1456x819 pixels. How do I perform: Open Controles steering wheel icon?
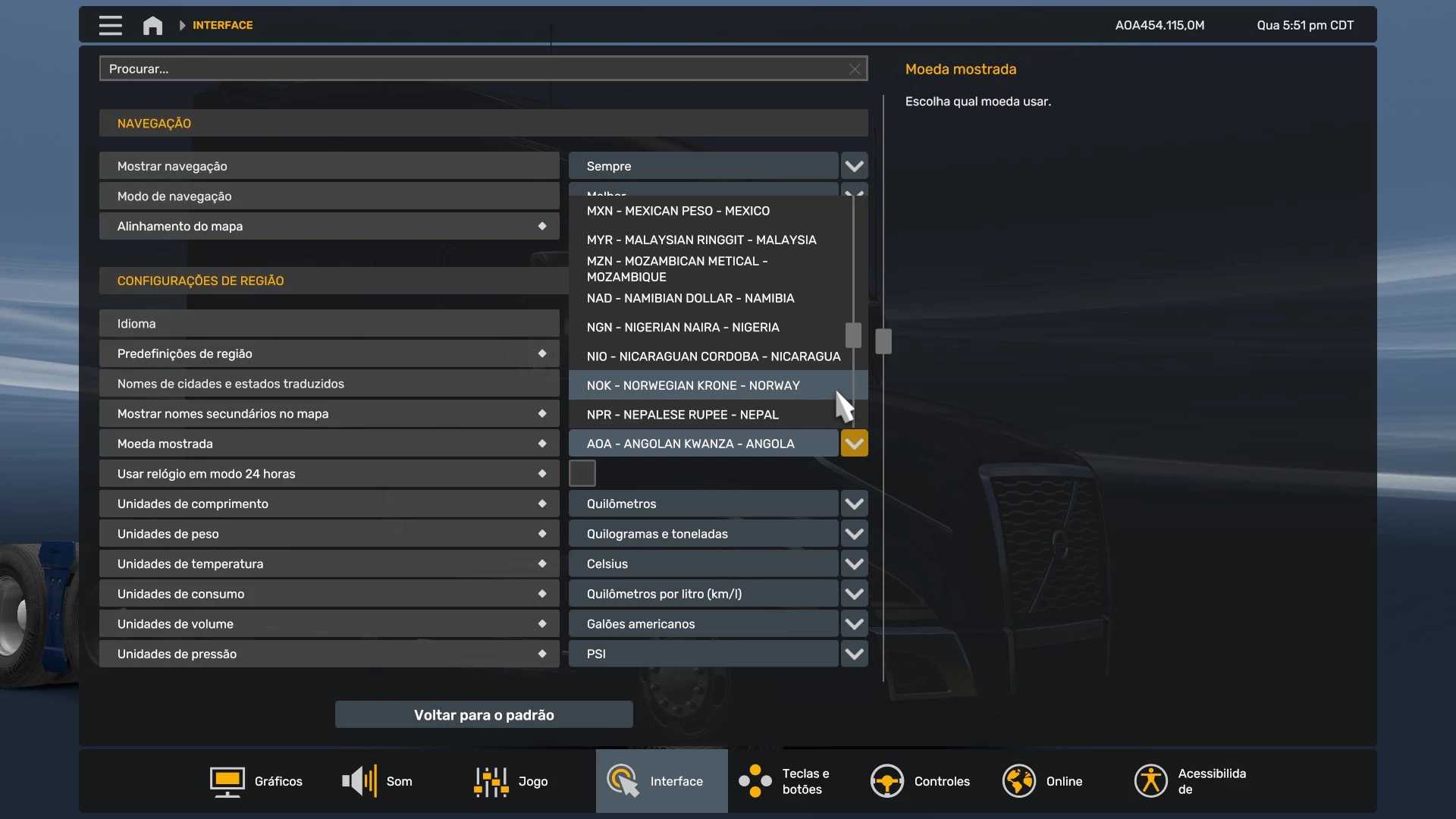(x=886, y=781)
